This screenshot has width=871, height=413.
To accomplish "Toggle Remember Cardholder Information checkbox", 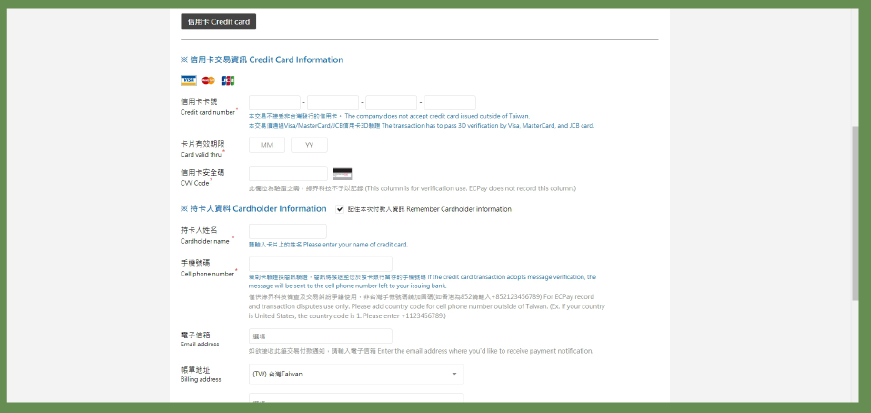I will pyautogui.click(x=340, y=209).
